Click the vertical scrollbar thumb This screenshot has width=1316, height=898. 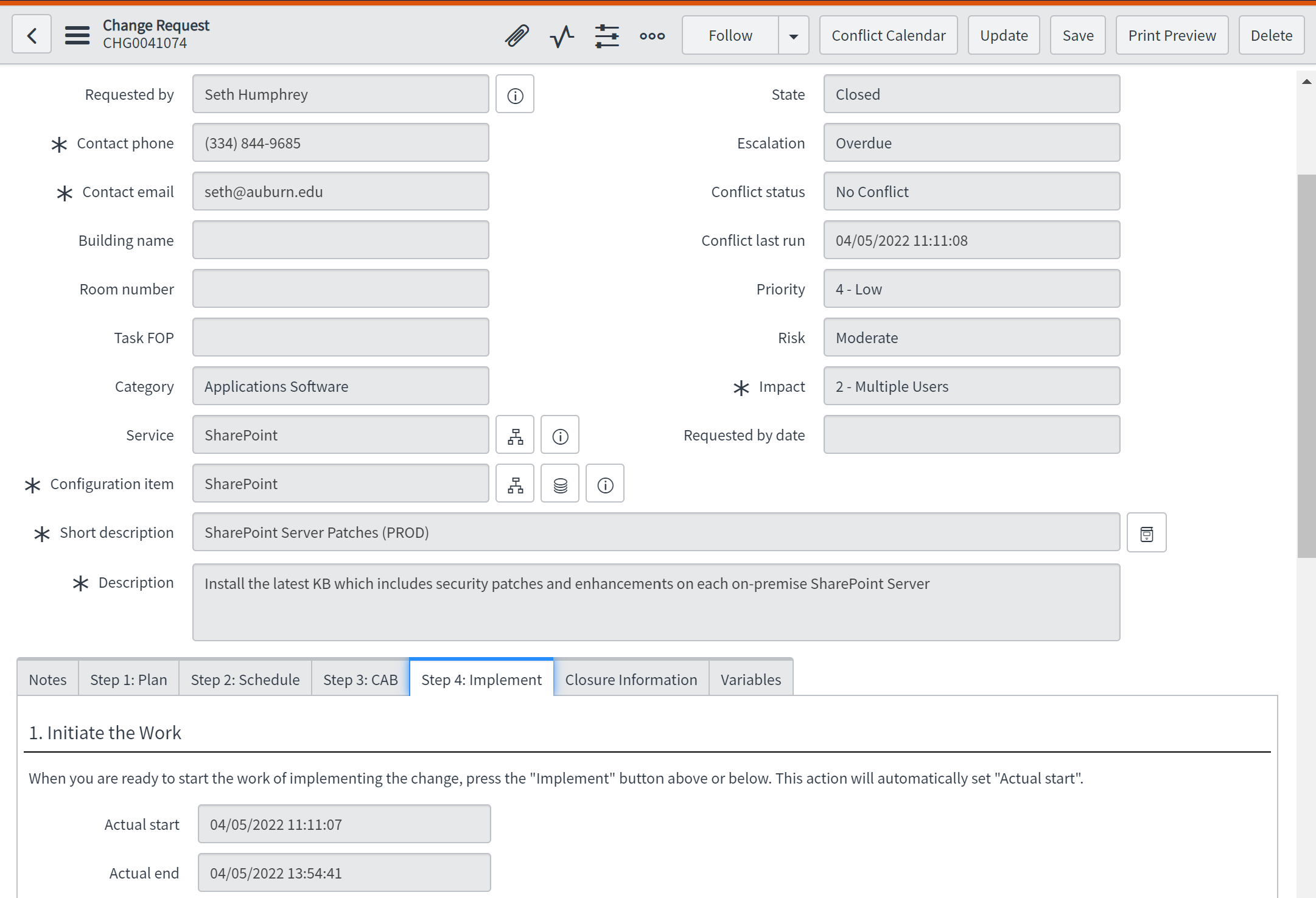(x=1306, y=365)
